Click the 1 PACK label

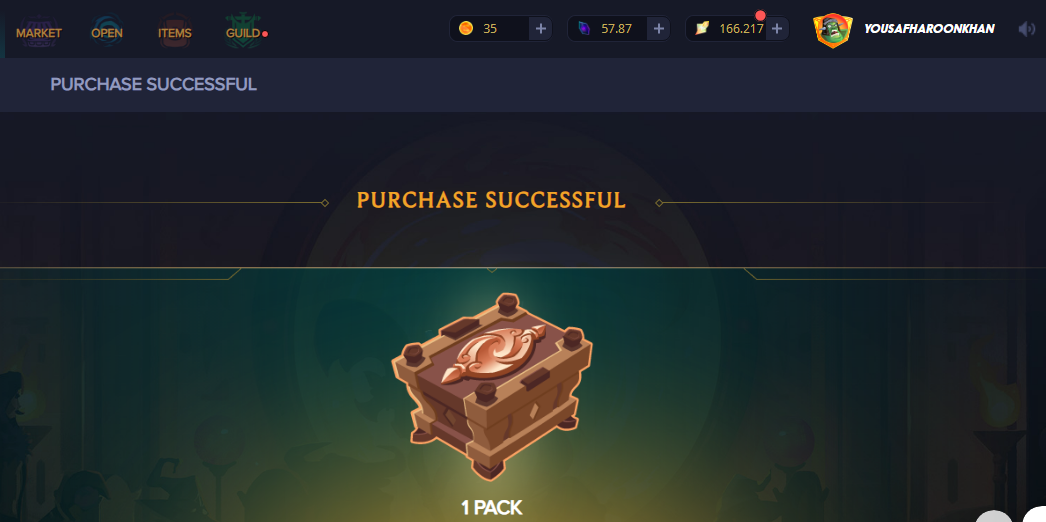coord(492,508)
